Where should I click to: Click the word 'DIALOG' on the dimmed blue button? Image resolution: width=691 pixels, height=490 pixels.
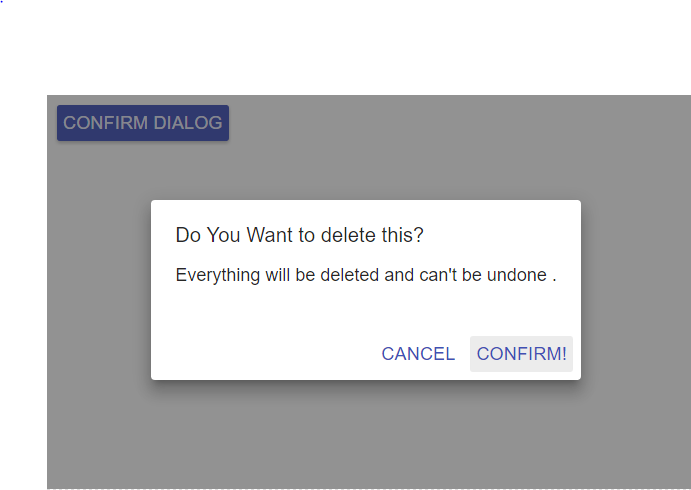[x=188, y=123]
